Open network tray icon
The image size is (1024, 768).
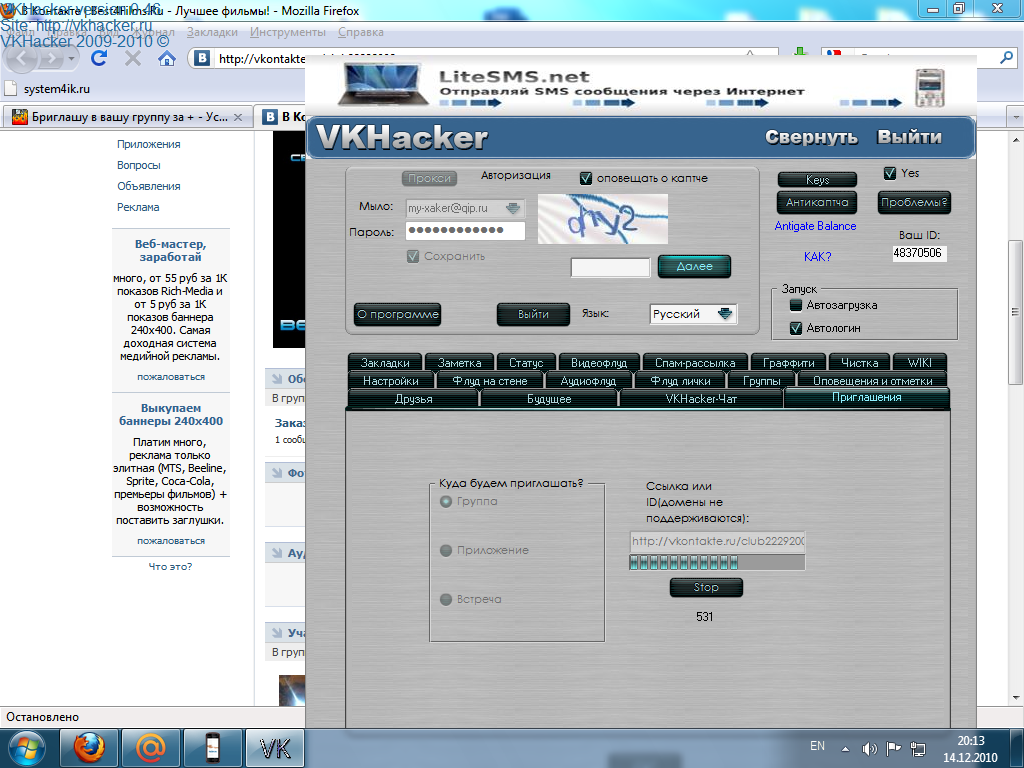pos(918,749)
